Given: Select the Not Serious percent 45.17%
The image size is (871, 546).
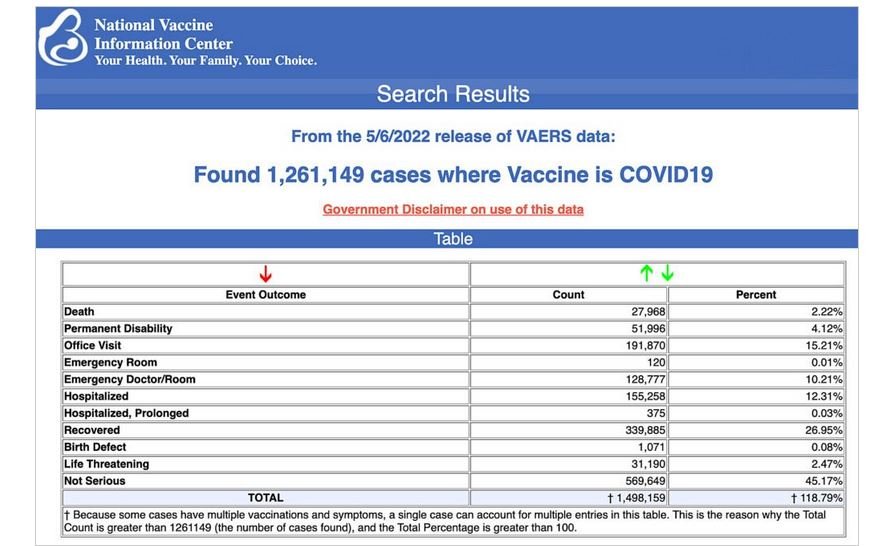Looking at the screenshot, I should tap(822, 481).
